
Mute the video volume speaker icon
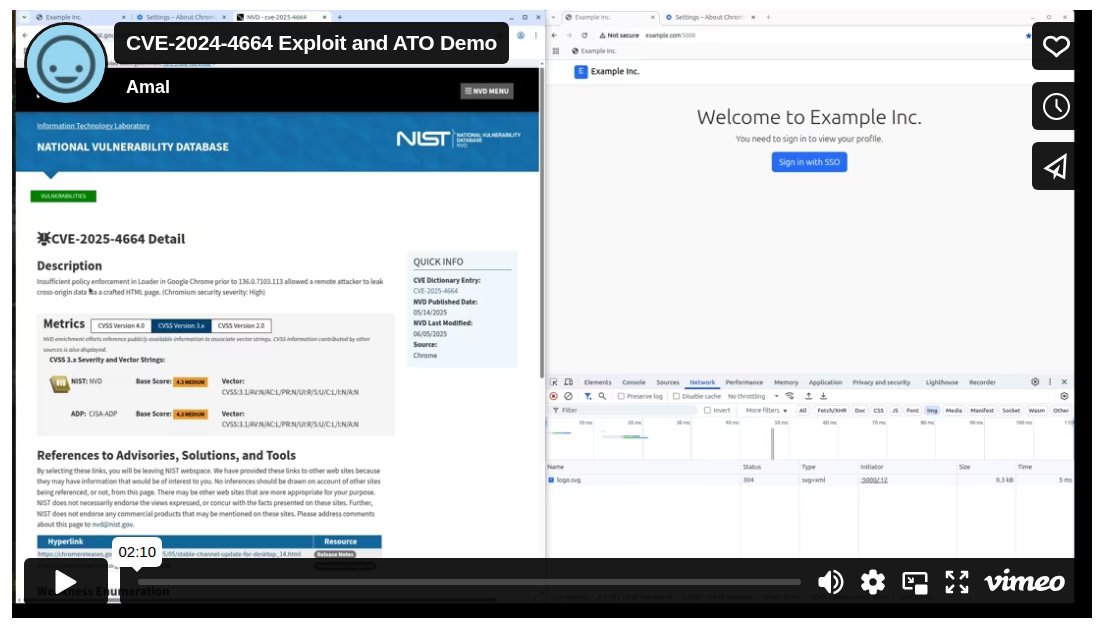[x=830, y=582]
